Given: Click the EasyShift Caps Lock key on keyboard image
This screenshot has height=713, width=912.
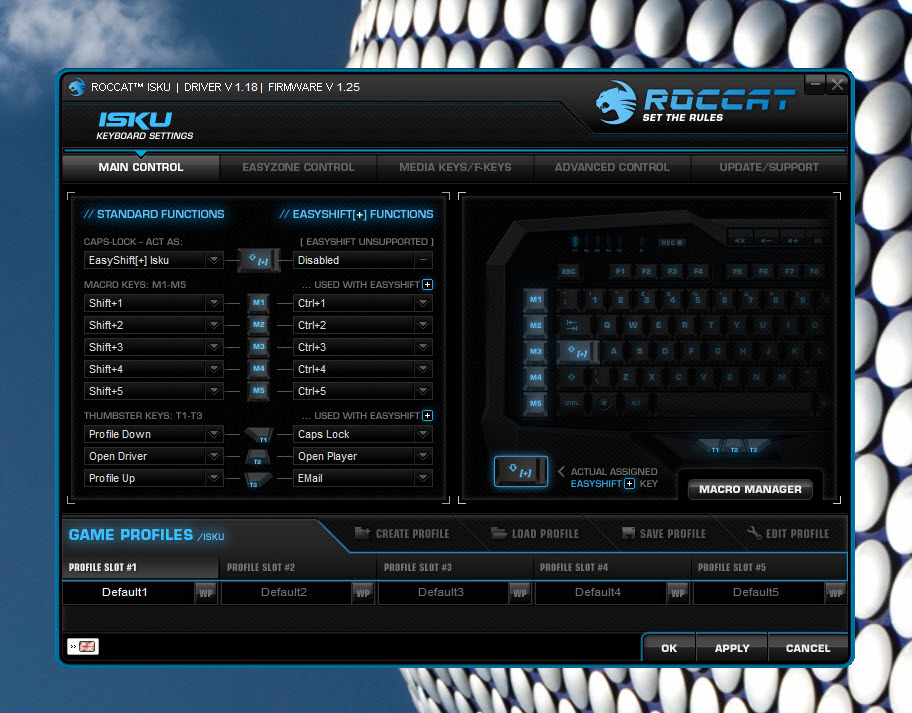Looking at the screenshot, I should point(577,352).
